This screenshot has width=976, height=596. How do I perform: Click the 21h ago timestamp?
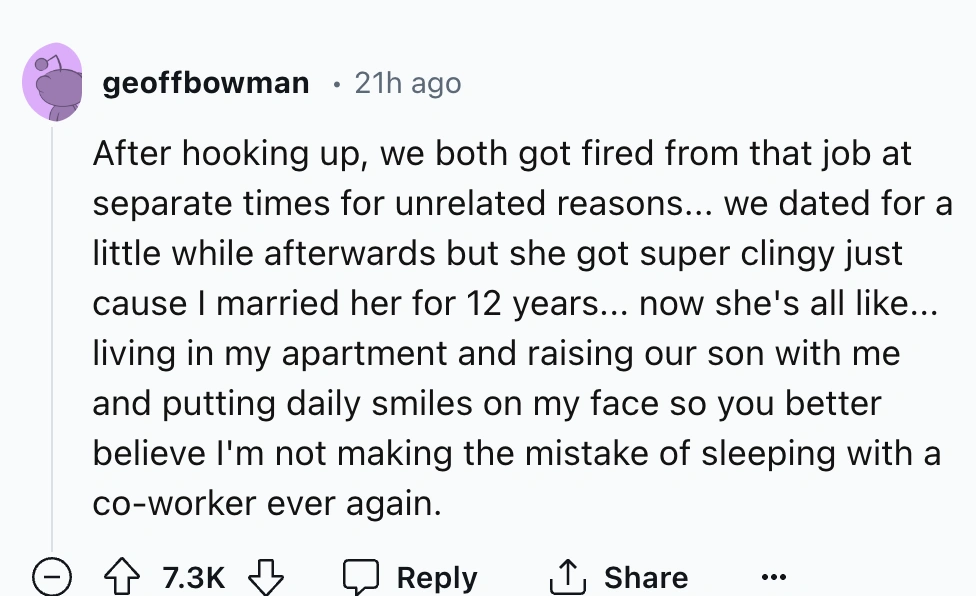coord(405,83)
